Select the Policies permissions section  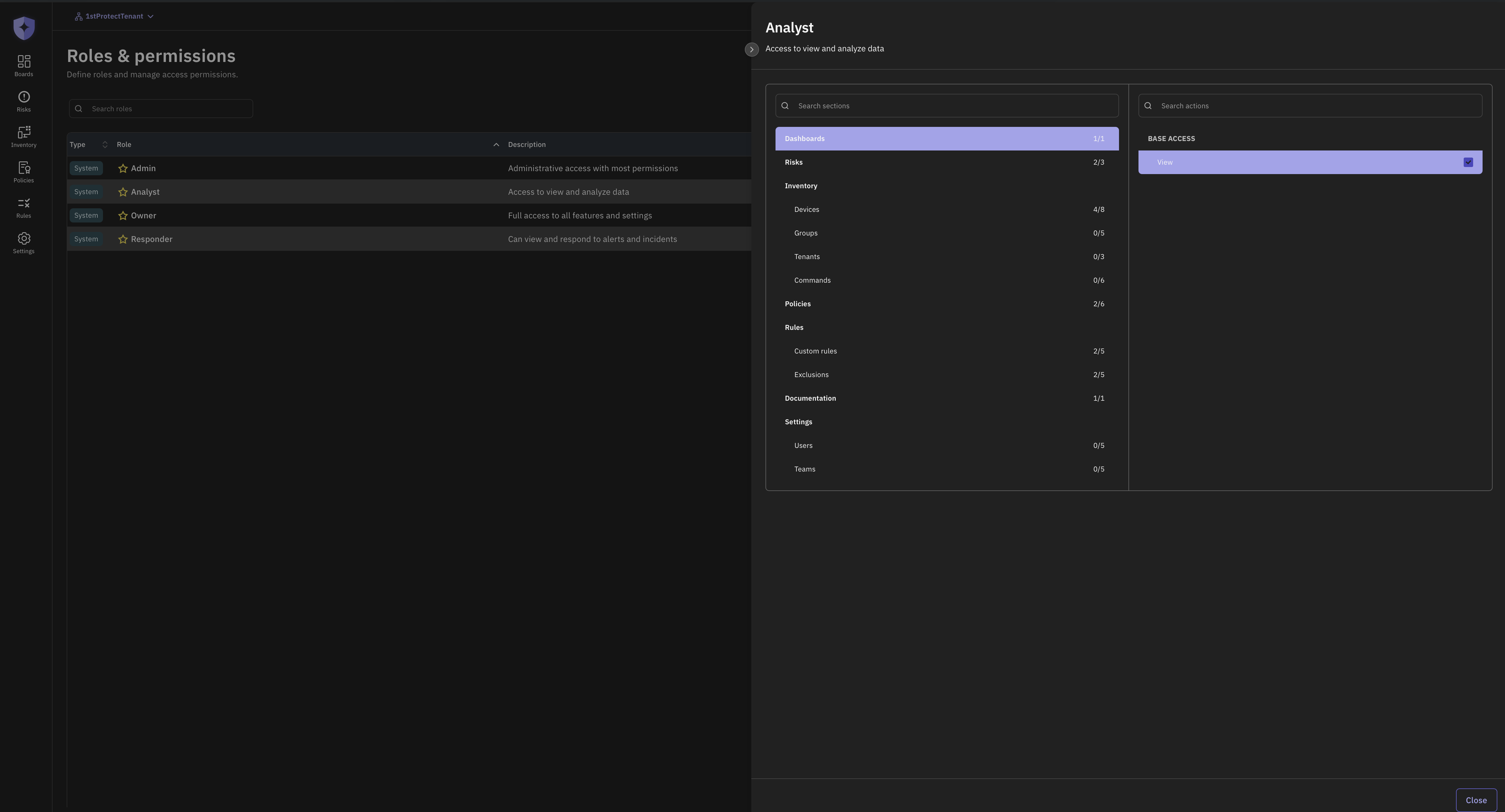pos(947,304)
